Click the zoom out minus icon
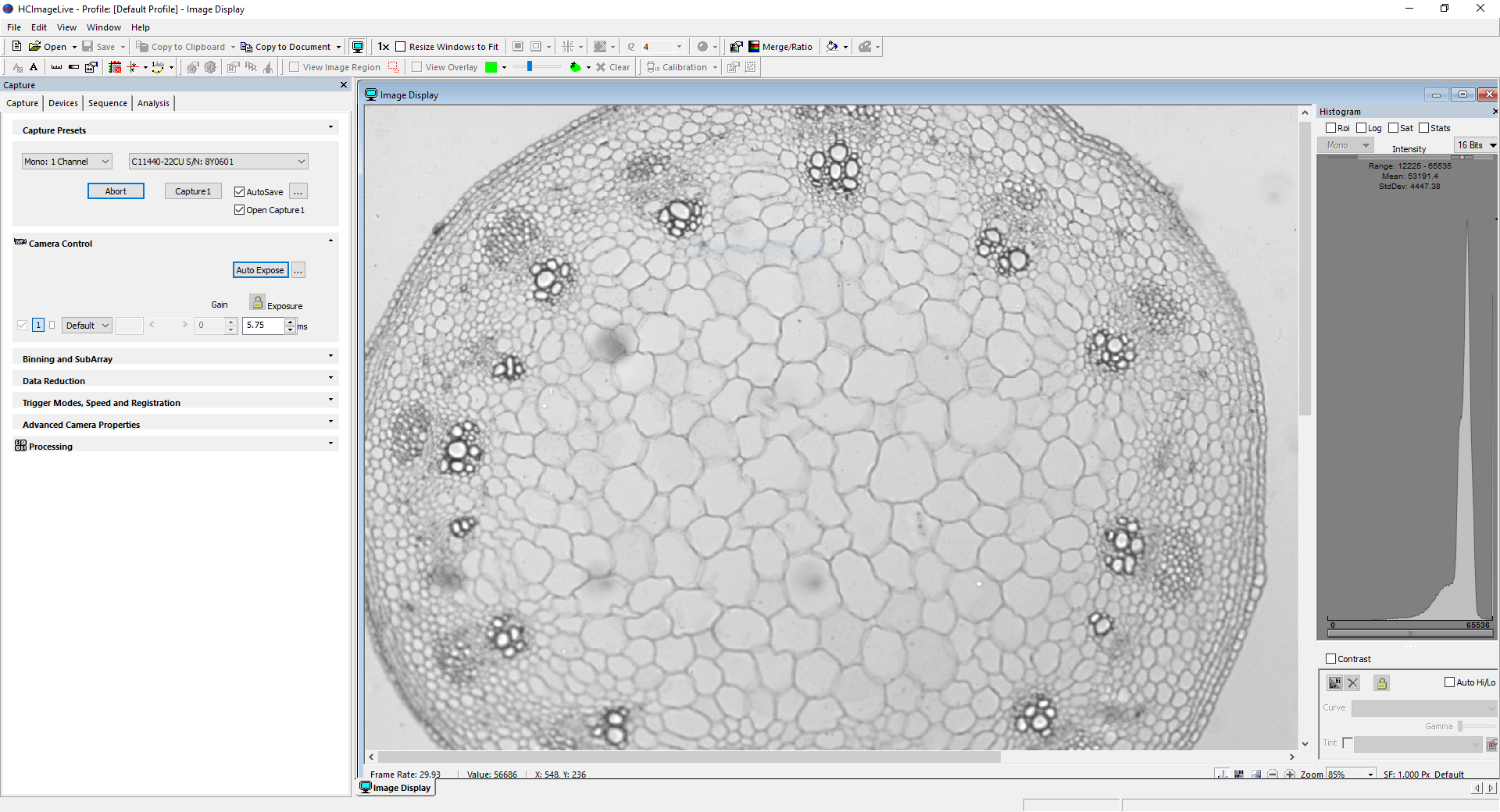This screenshot has height=812, width=1500. pos(1273,775)
